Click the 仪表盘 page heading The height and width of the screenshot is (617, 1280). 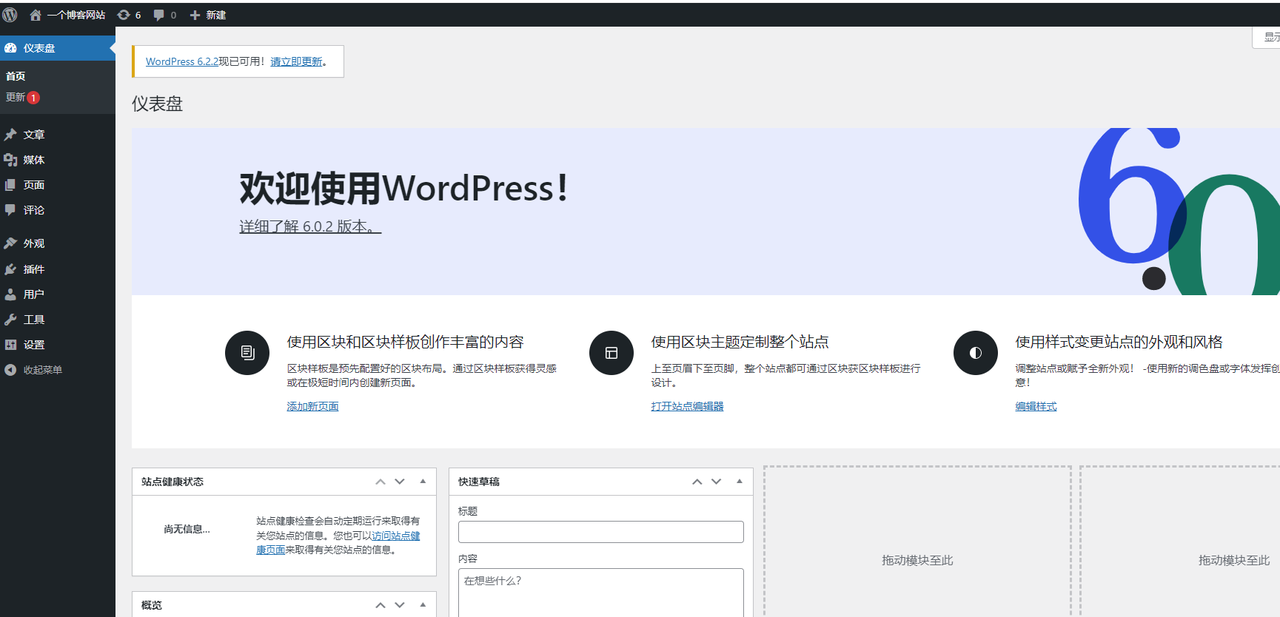(157, 104)
